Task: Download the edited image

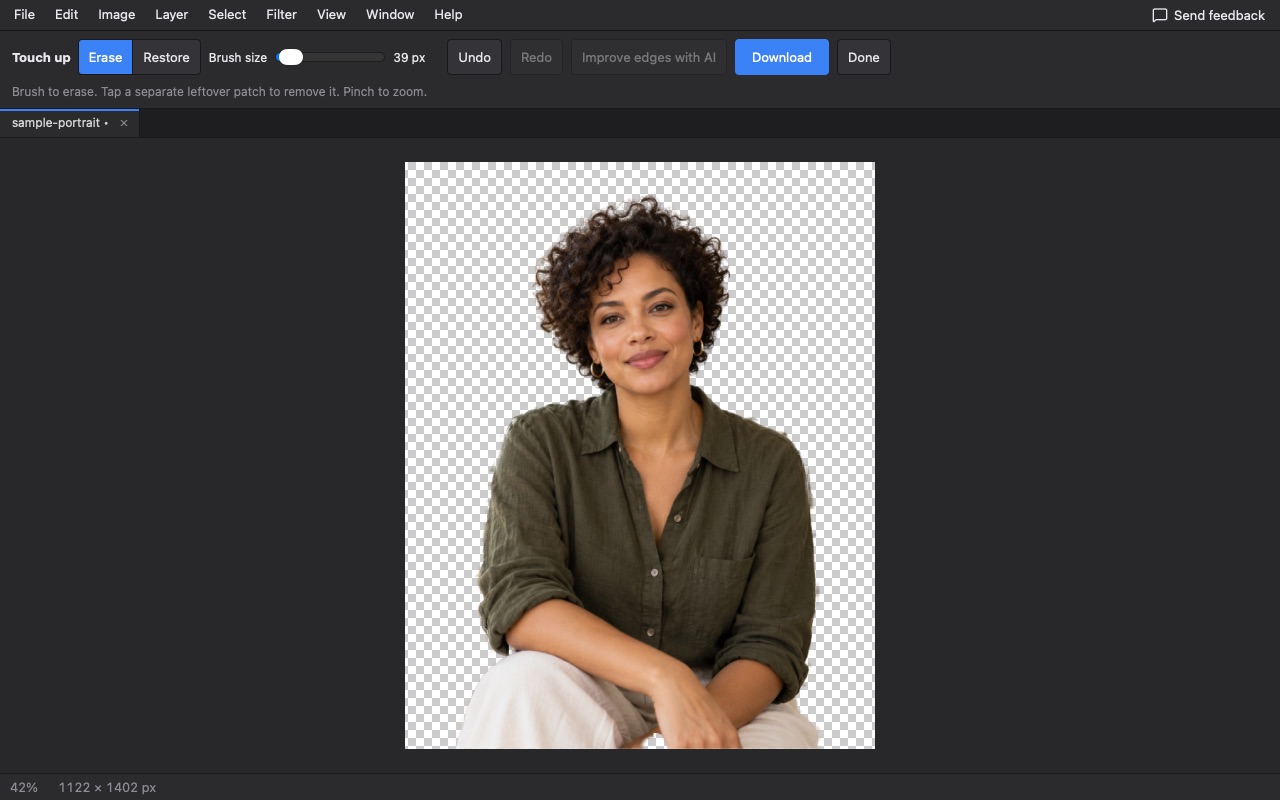Action: [x=782, y=57]
